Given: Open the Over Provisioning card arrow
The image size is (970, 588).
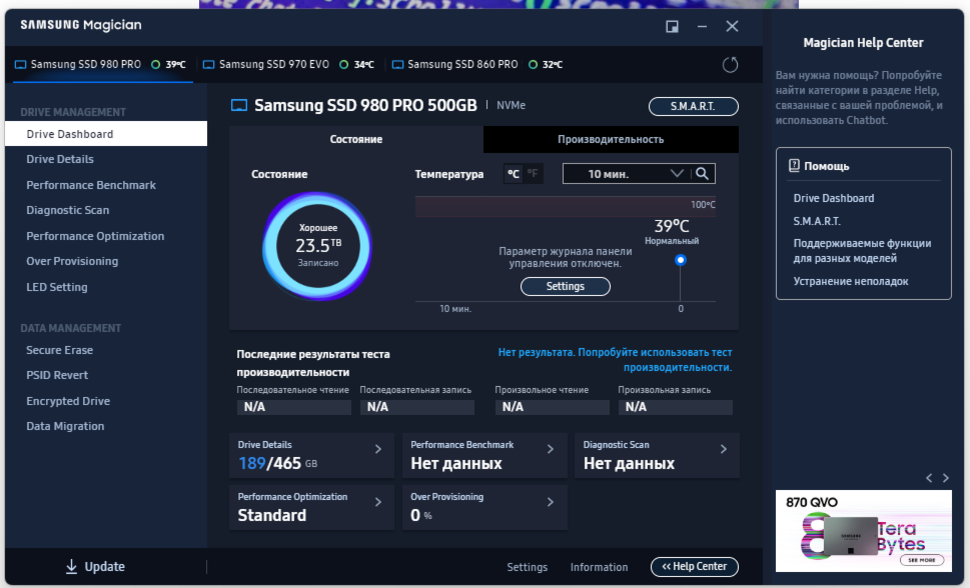Looking at the screenshot, I should pos(550,502).
